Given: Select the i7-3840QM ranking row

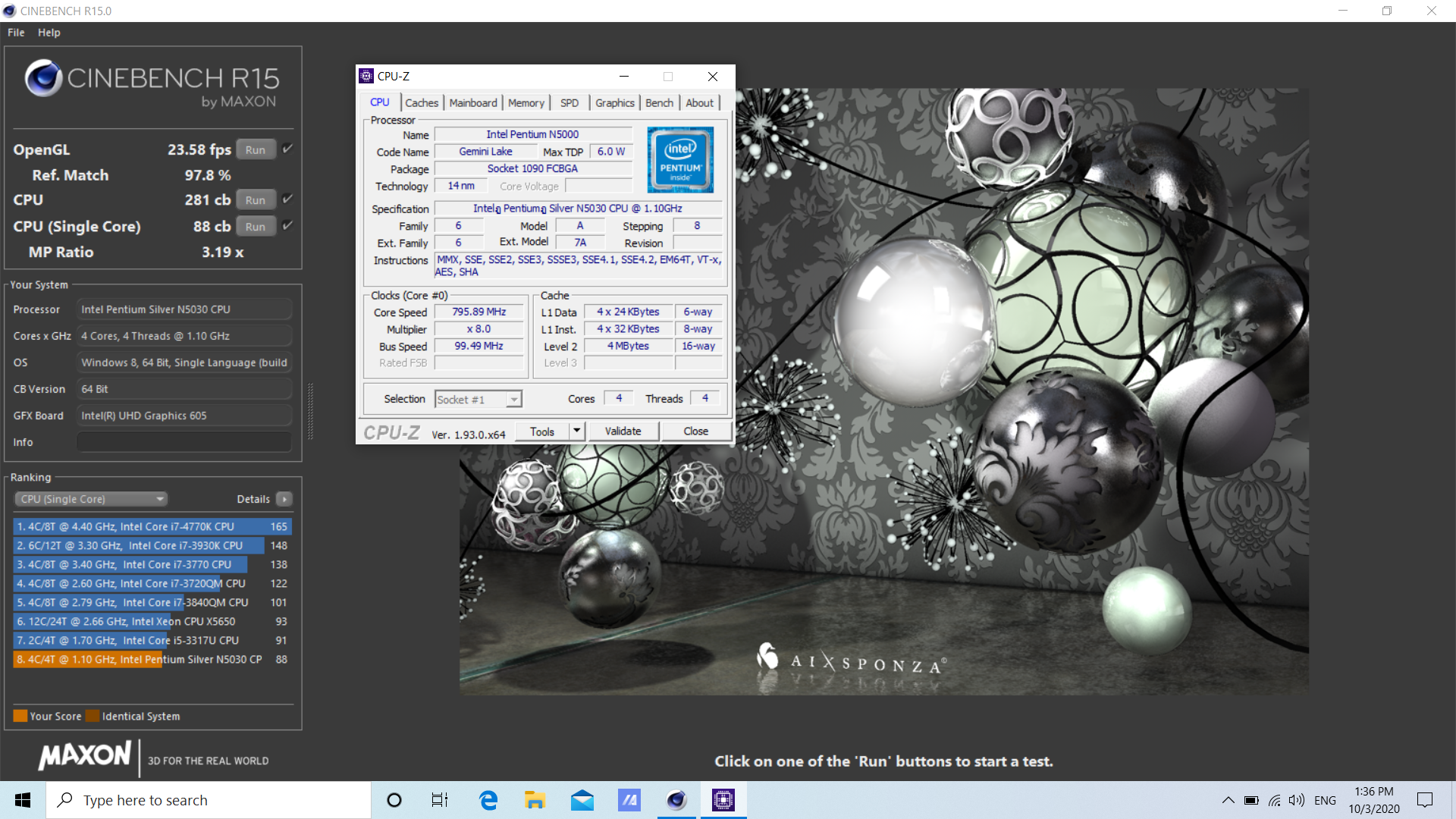Looking at the screenshot, I should (152, 602).
